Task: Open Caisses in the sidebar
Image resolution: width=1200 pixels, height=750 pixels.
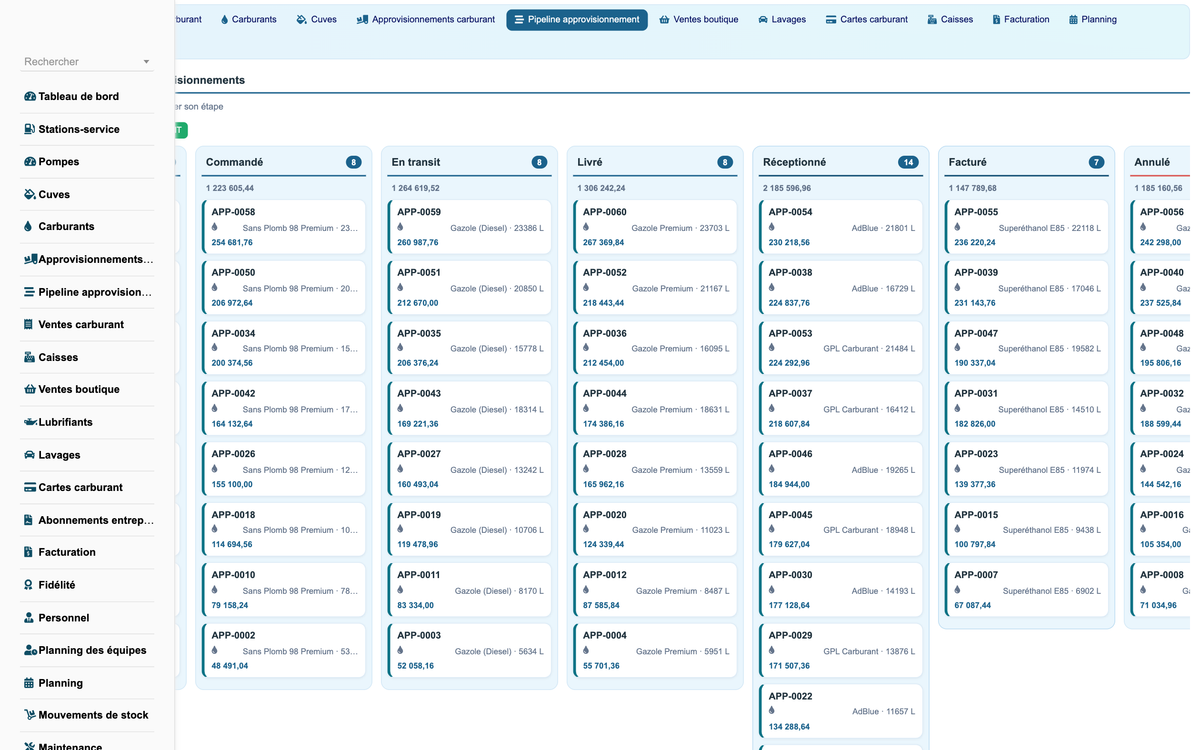Action: click(x=88, y=357)
